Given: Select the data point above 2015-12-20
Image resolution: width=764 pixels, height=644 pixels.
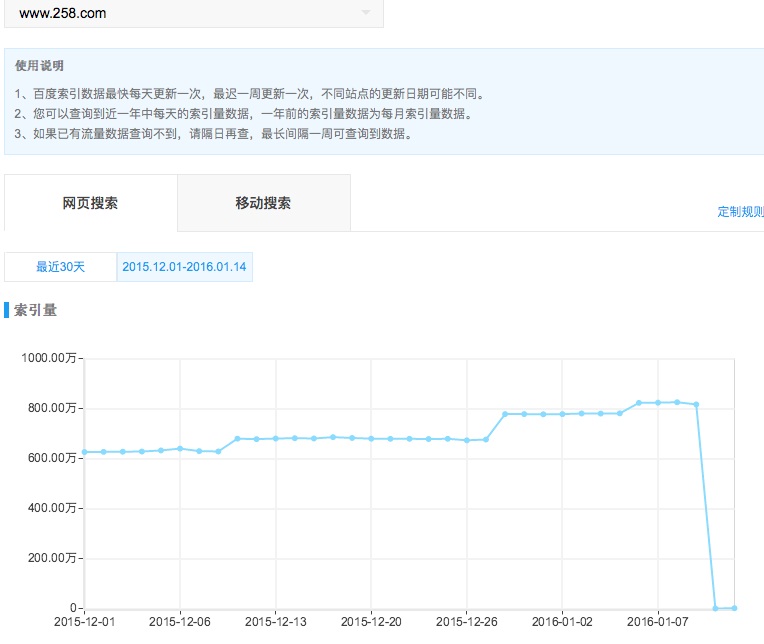Looking at the screenshot, I should [371, 439].
